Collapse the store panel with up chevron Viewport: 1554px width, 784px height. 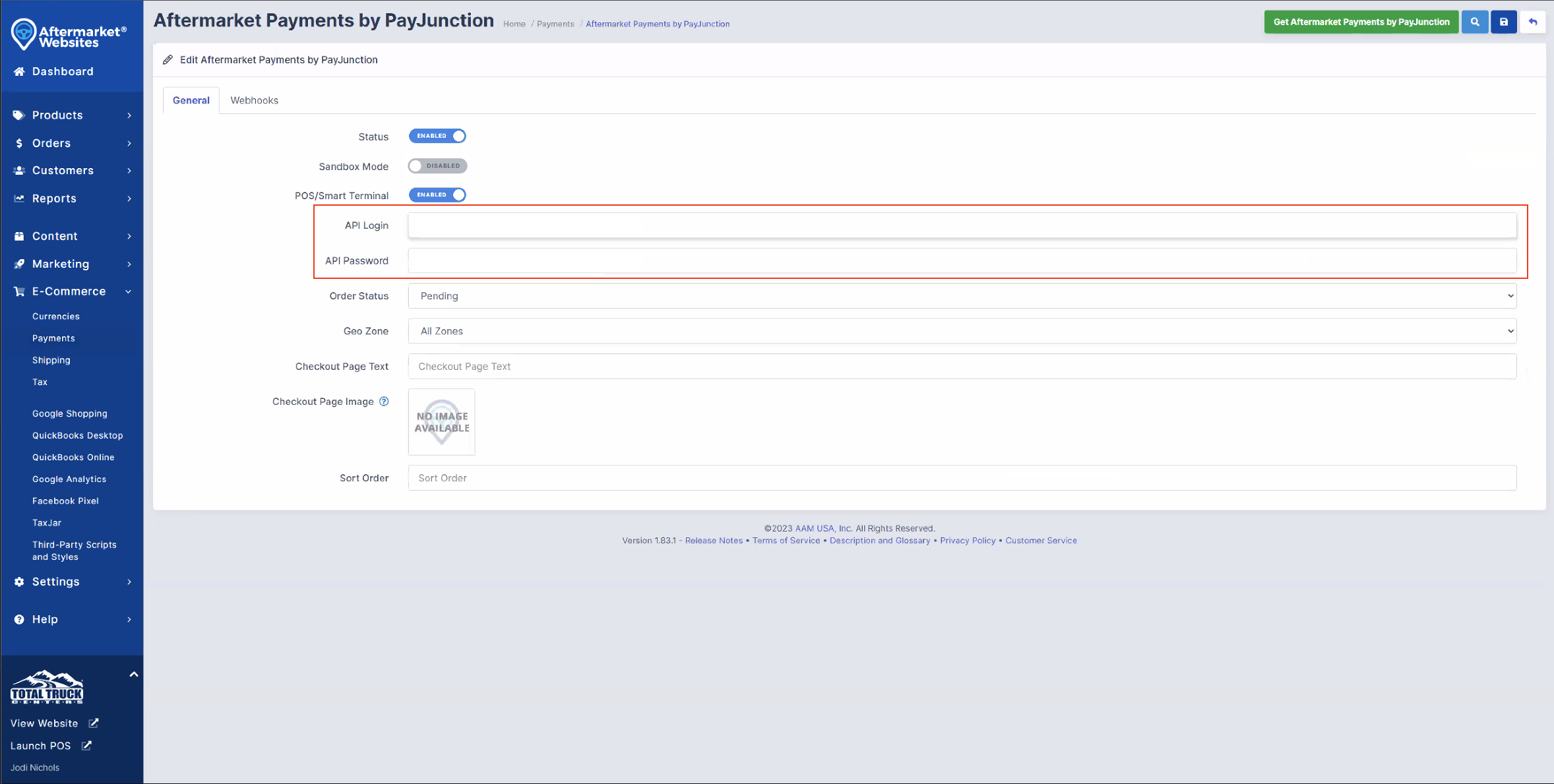134,674
